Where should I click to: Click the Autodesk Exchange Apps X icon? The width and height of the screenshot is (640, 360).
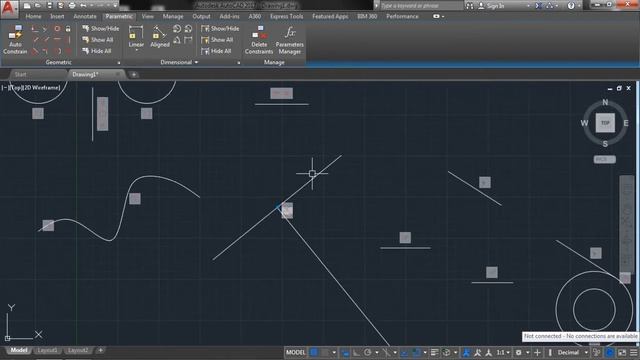tap(539, 6)
